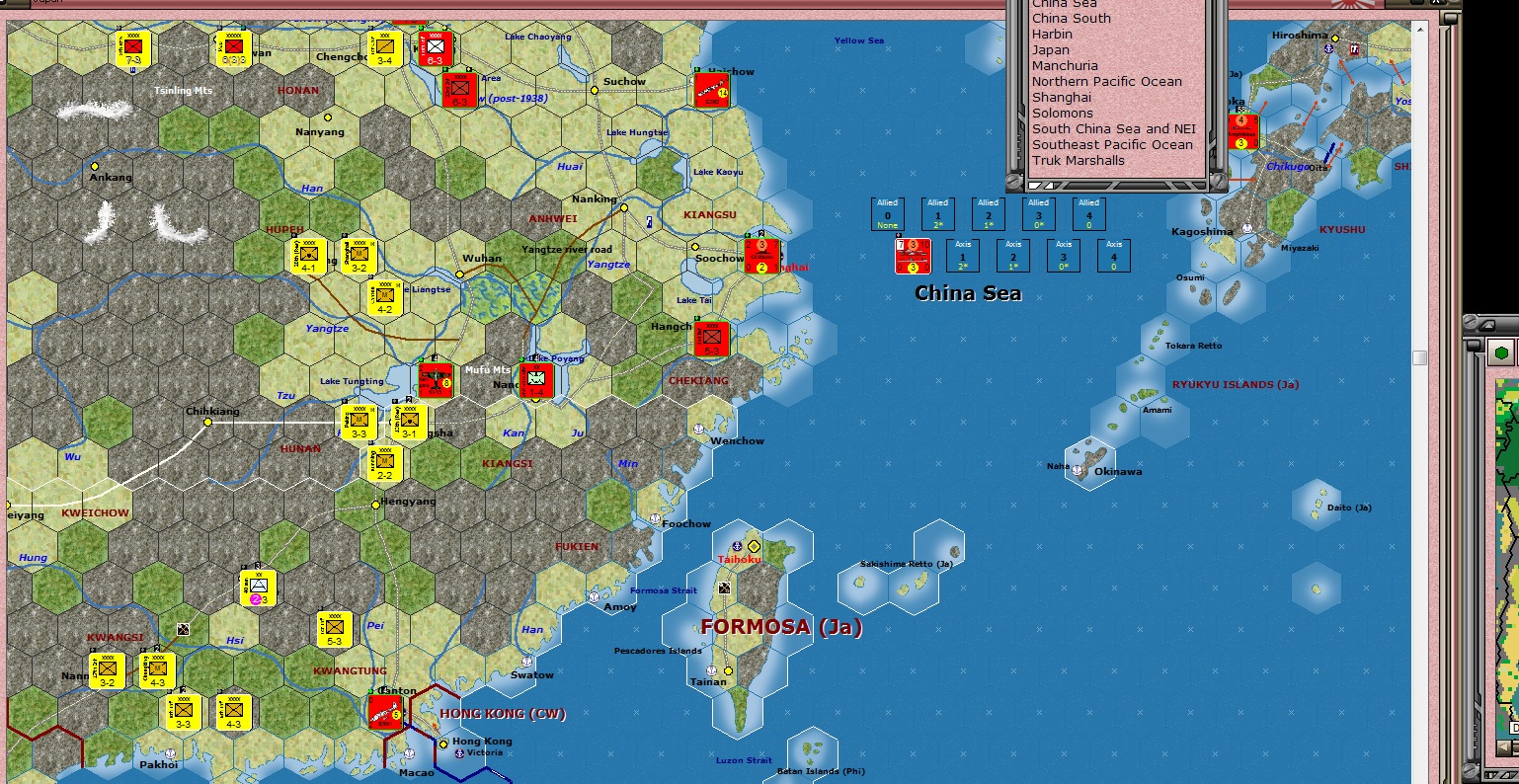This screenshot has height=784, width=1519.
Task: Click the Naha port icon on Okinawa
Action: point(1078,471)
